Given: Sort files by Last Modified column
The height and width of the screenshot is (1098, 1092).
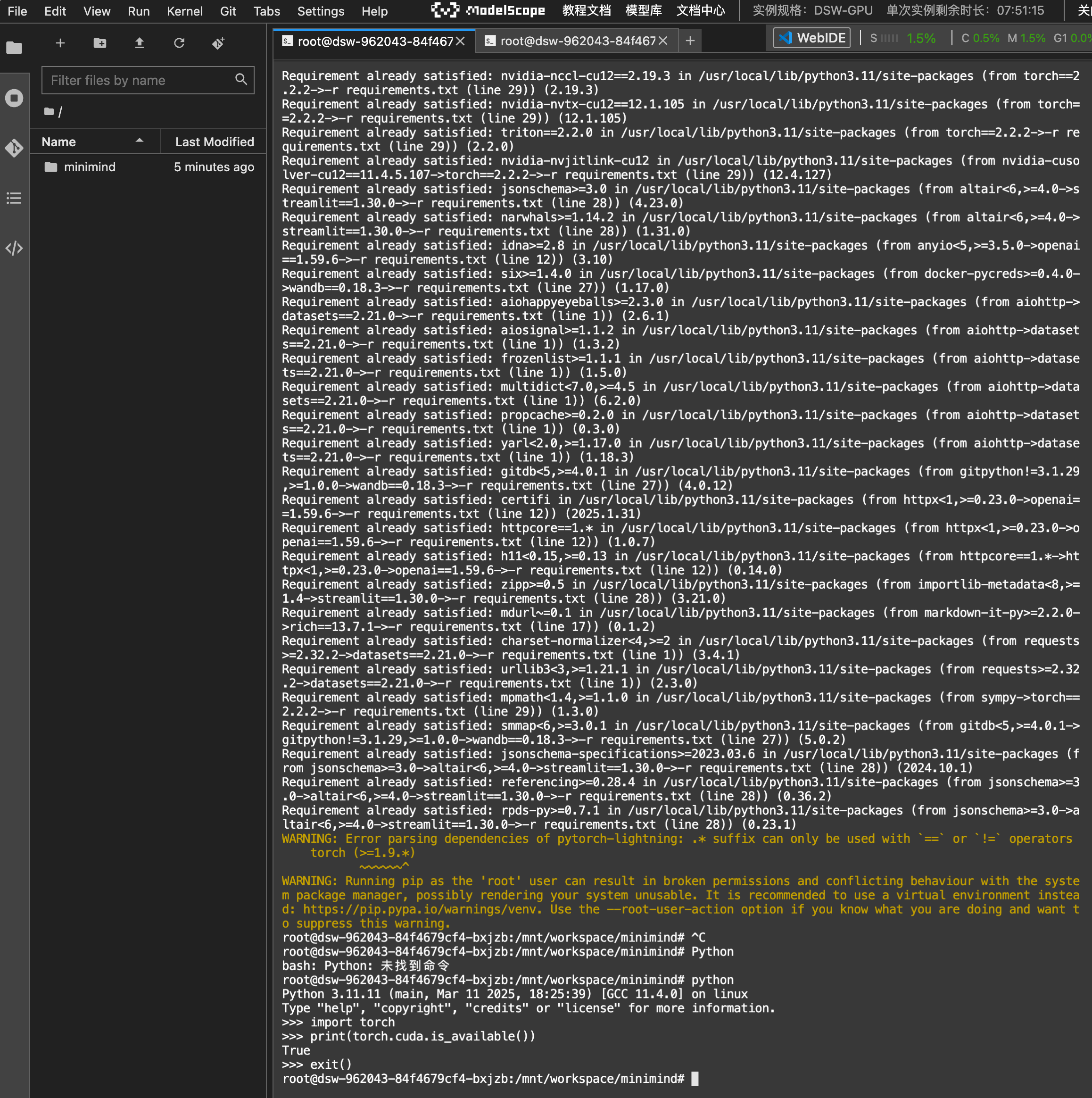Looking at the screenshot, I should pyautogui.click(x=214, y=141).
